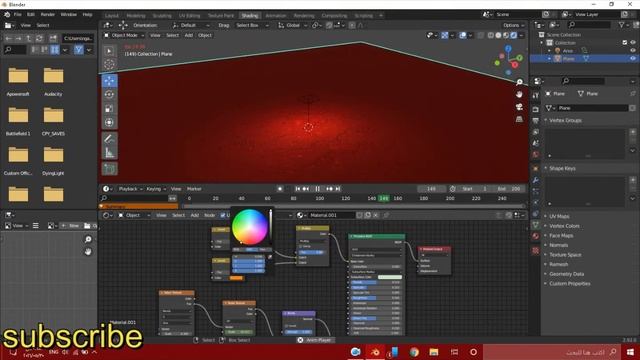640x360 pixels.
Task: Toggle auto keying record button in timeline
Action: coord(280,189)
